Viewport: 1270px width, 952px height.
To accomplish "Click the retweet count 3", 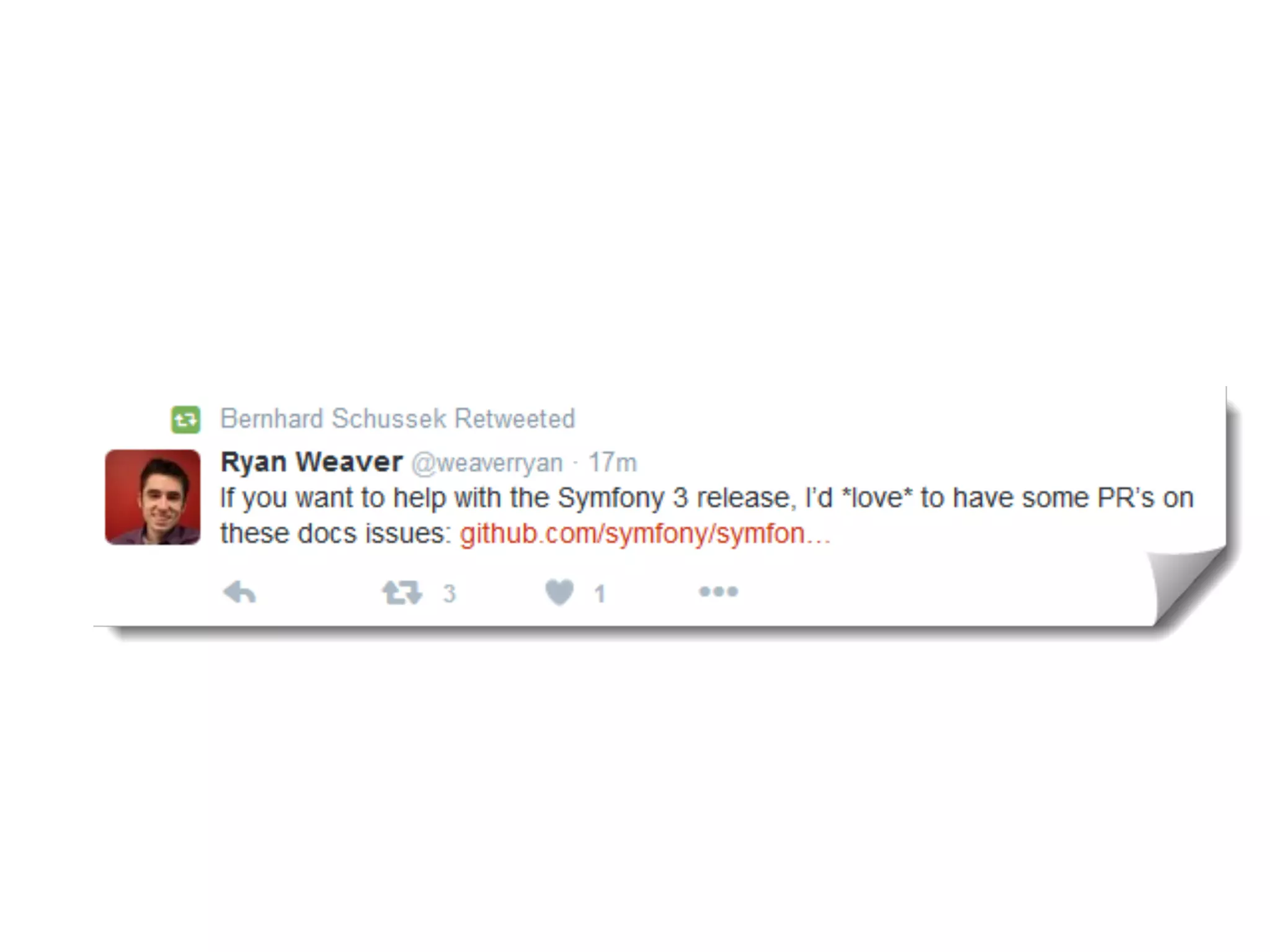I will [x=450, y=594].
